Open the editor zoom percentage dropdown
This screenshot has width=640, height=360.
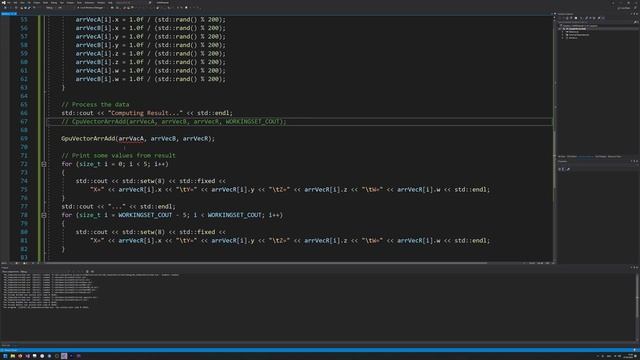pos(5,263)
